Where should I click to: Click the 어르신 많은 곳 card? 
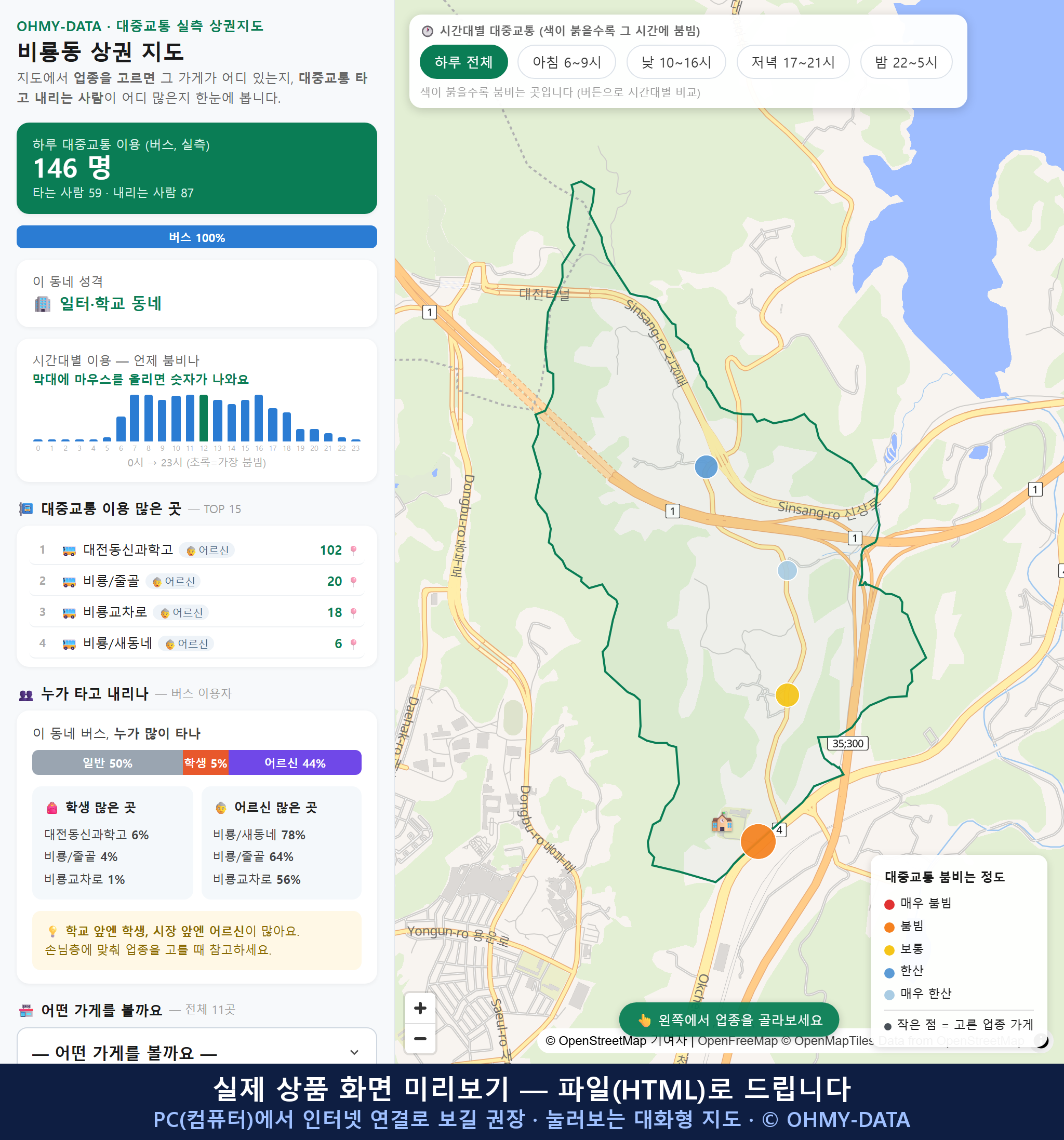pyautogui.click(x=282, y=842)
